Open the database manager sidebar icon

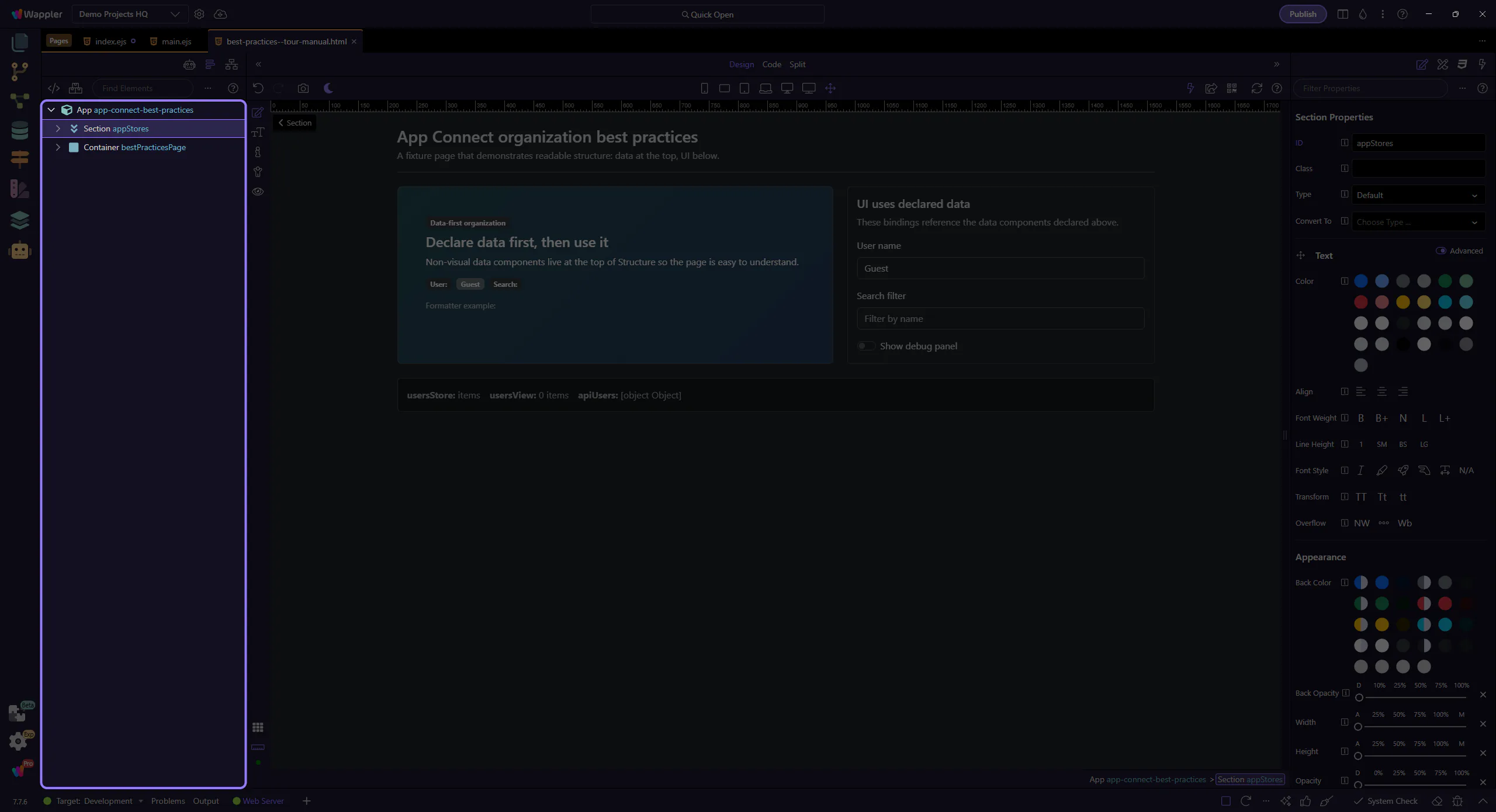point(20,130)
